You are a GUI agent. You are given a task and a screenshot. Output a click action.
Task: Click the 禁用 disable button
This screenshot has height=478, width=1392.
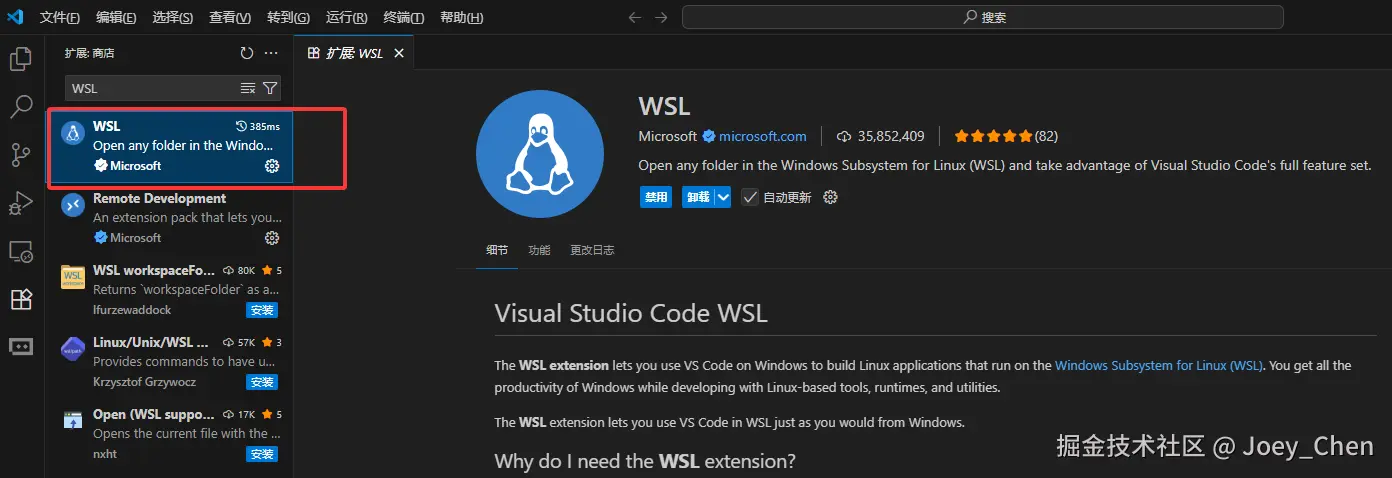point(656,197)
